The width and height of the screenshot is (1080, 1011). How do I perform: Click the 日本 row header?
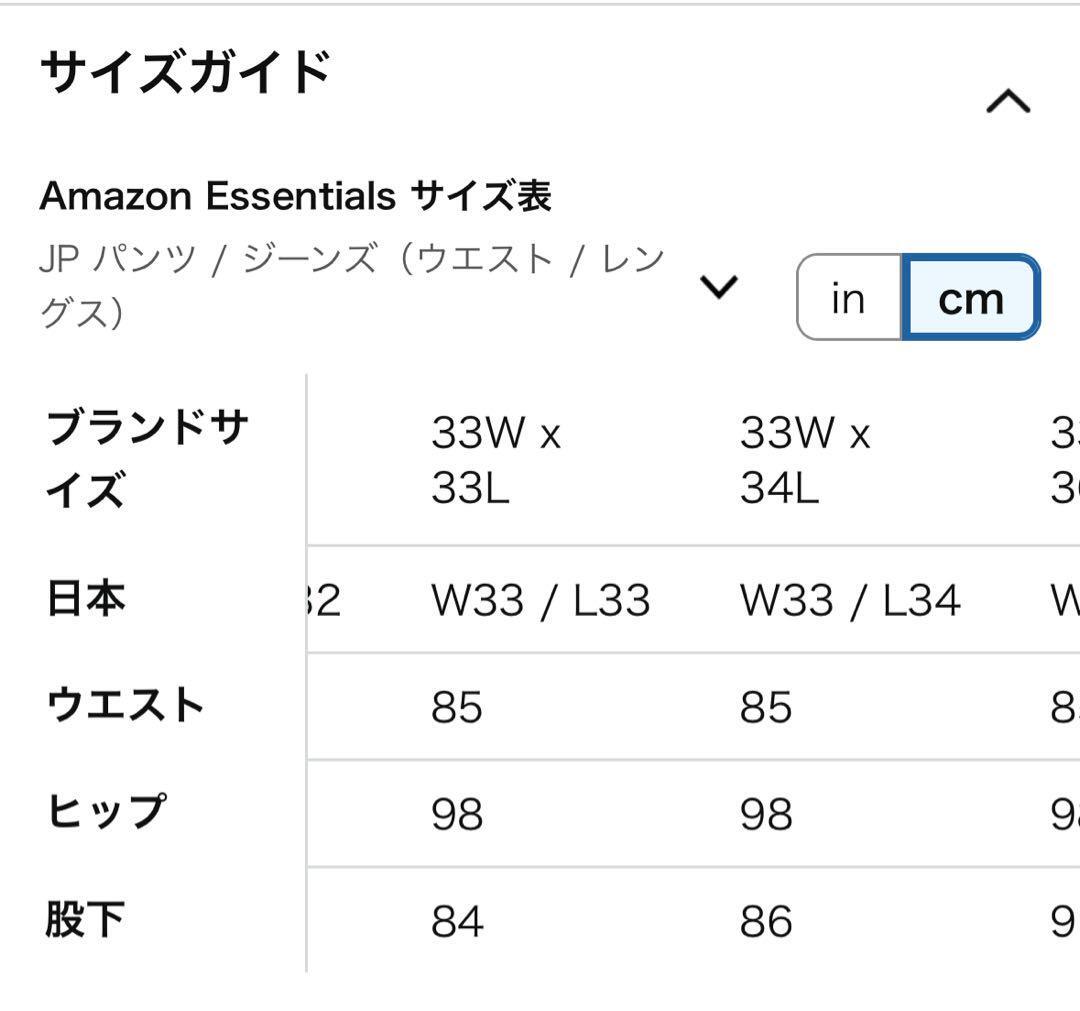(x=86, y=599)
